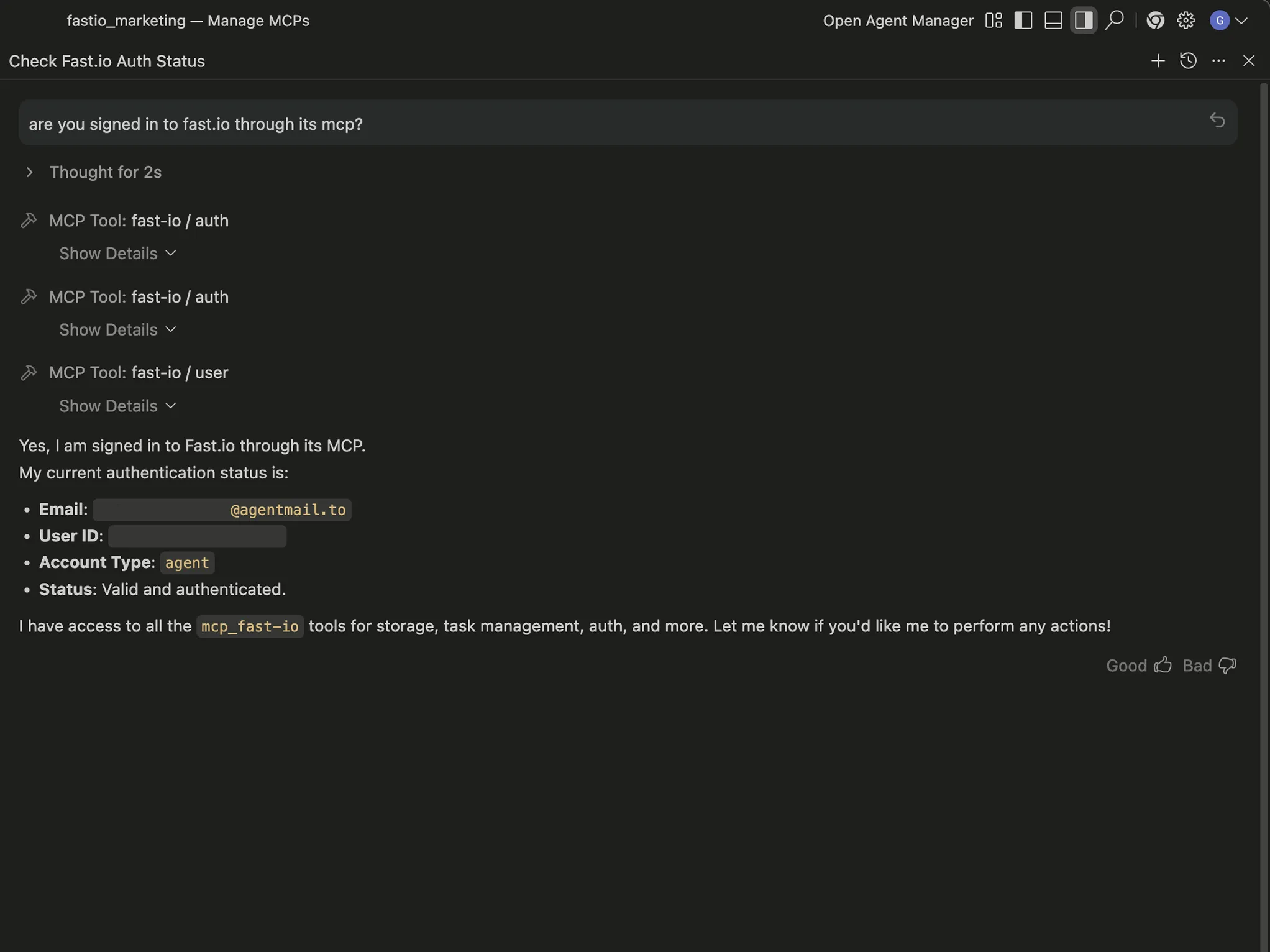The image size is (1270, 952).
Task: Toggle the right panel layout button
Action: (x=1083, y=21)
